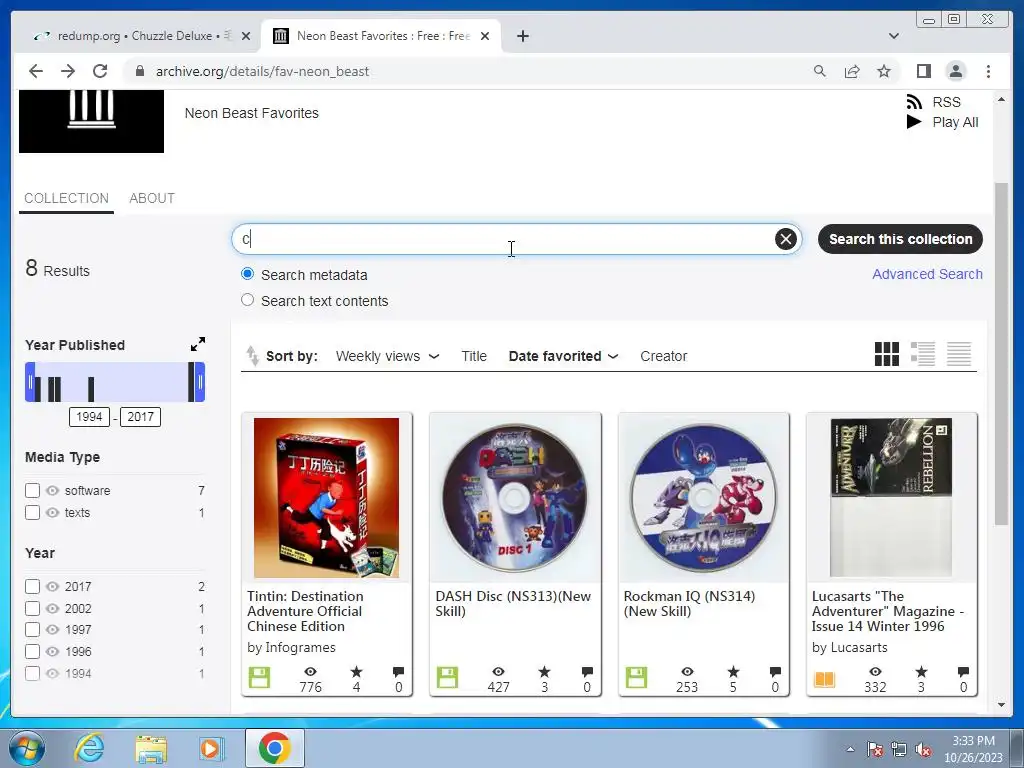Bookmark this page with star icon

(884, 71)
